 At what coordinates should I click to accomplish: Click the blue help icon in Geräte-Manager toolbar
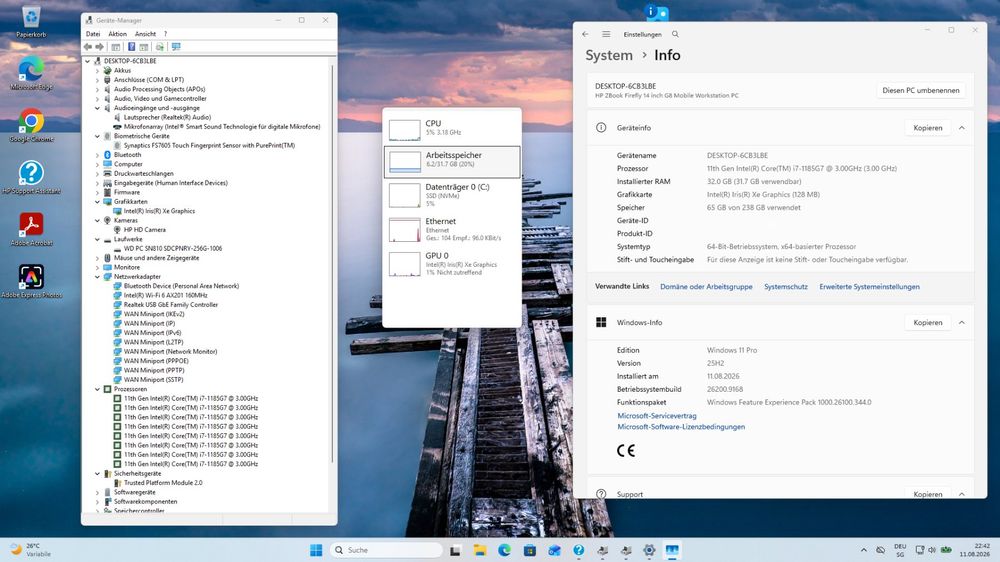click(131, 47)
